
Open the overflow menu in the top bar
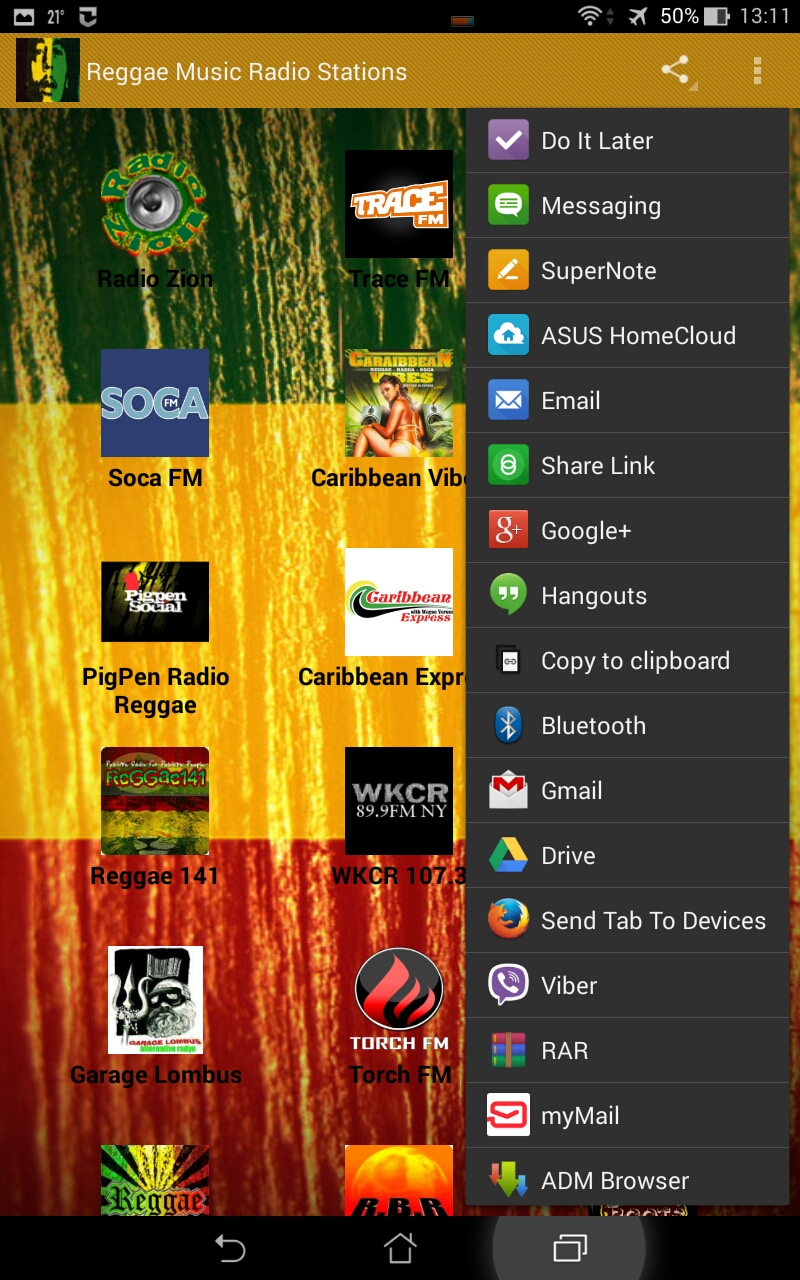755,70
